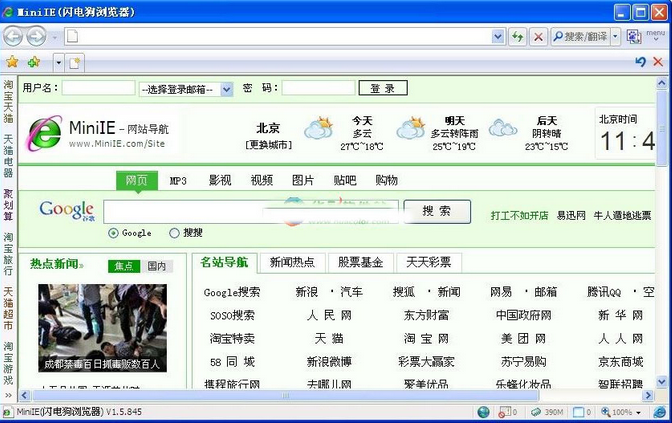Click the horizontal scrollbar right arrow
This screenshot has width=672, height=423.
point(648,395)
